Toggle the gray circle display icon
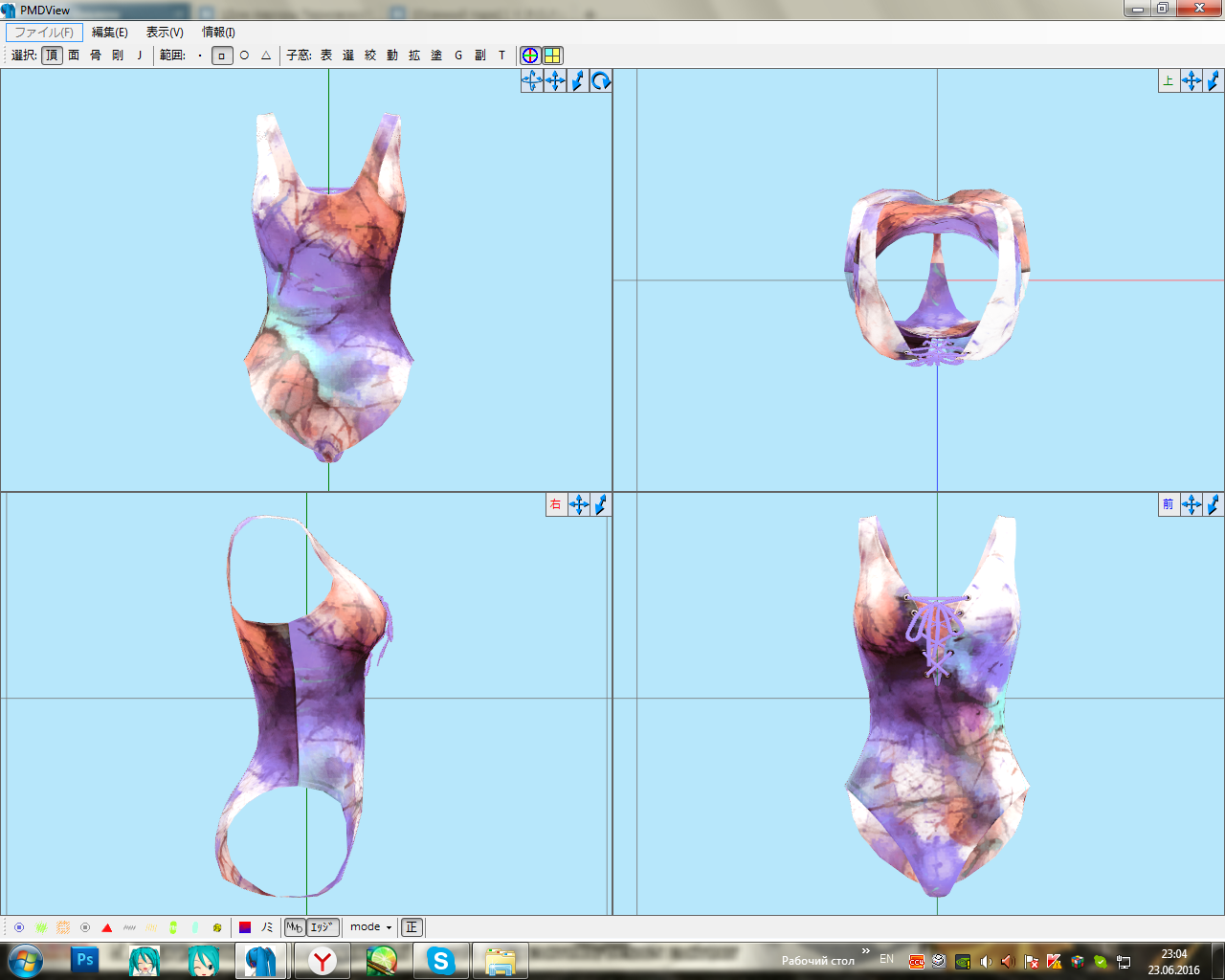This screenshot has width=1225, height=980. pyautogui.click(x=85, y=927)
